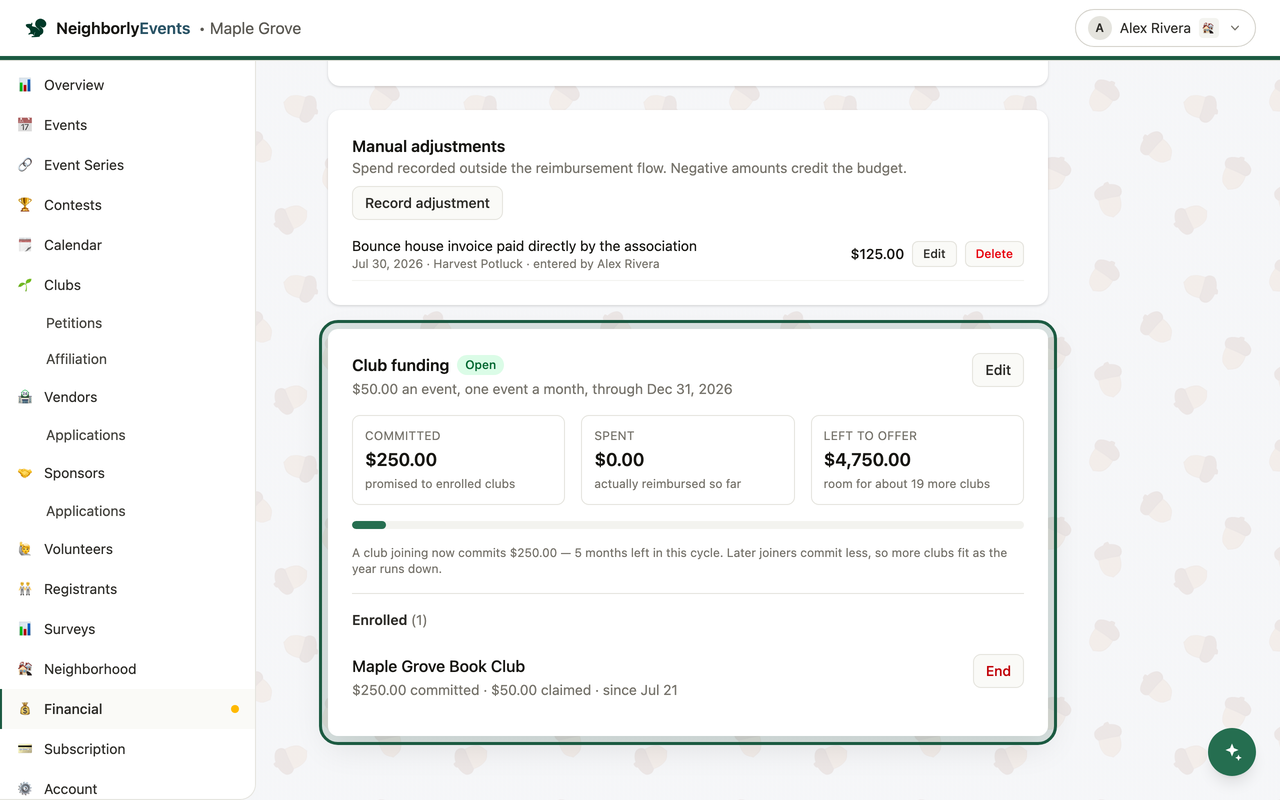Click the Record adjustment button

point(427,203)
